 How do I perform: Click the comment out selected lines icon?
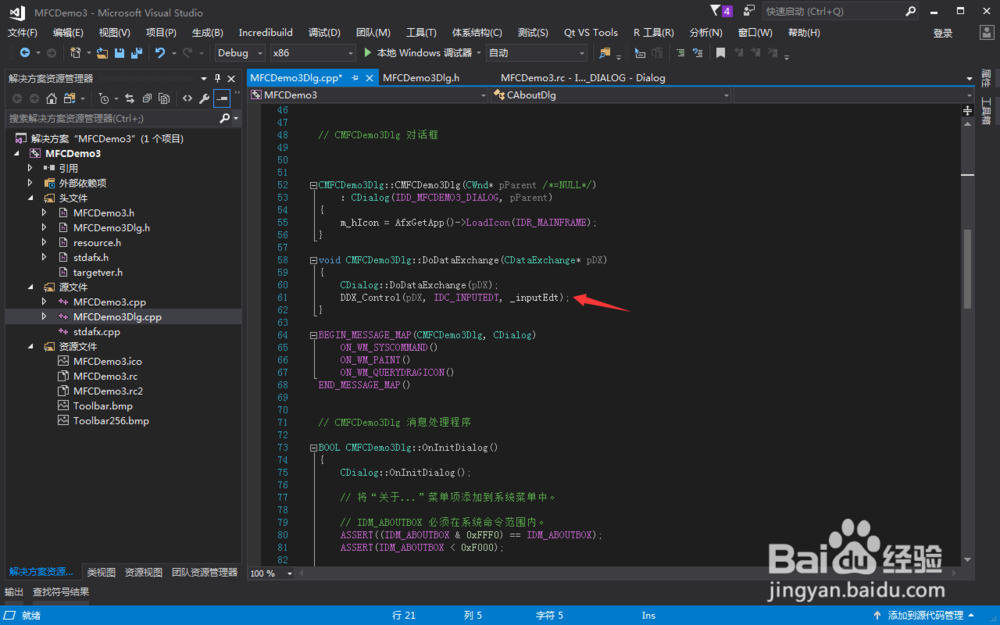[x=680, y=53]
